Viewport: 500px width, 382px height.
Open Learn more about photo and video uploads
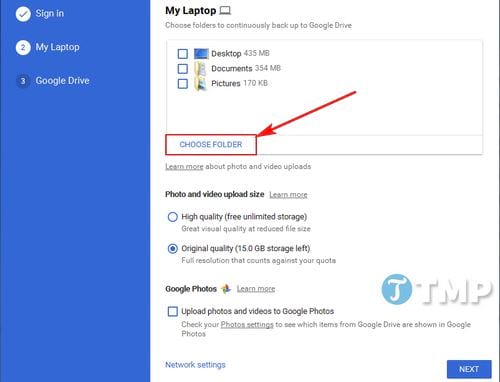pyautogui.click(x=184, y=166)
